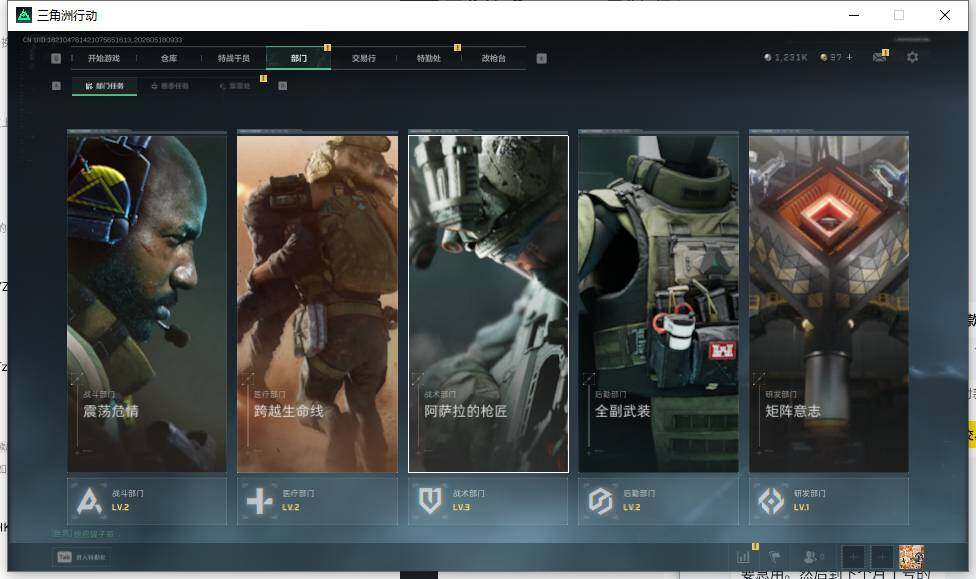976x579 pixels.
Task: Click the 研发部门 diamond emblem icon
Action: [x=771, y=501]
